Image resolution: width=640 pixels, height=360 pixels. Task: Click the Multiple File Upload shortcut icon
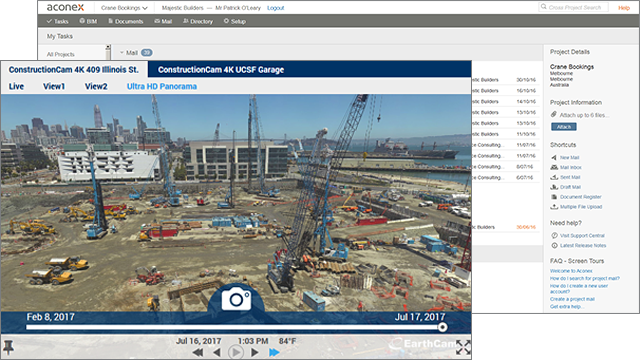click(554, 207)
